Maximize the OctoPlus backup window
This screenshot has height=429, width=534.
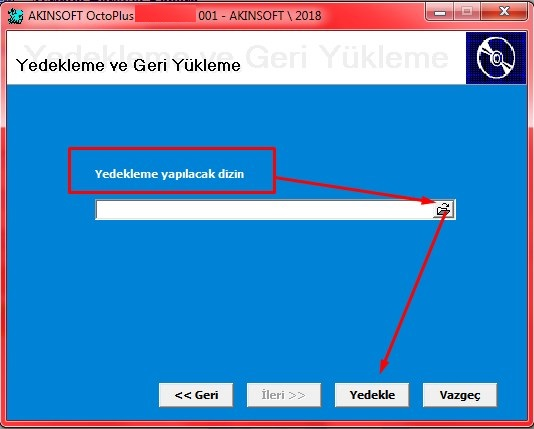467,13
